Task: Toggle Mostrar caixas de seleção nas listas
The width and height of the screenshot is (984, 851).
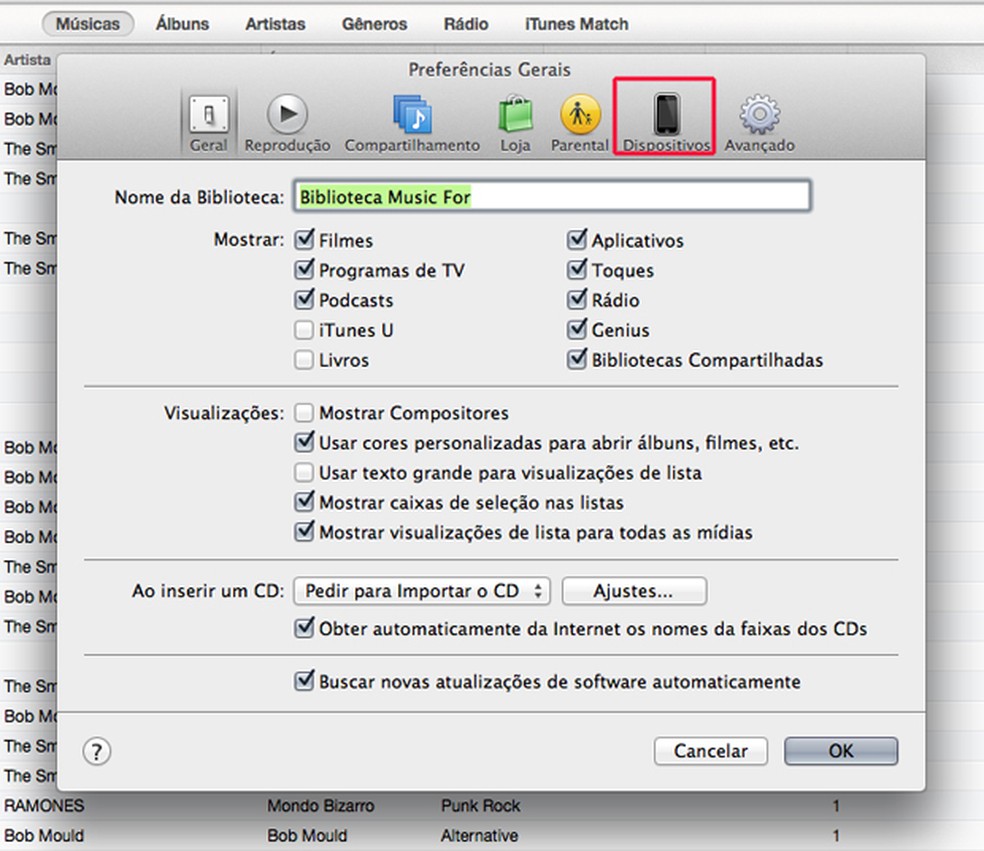Action: pos(304,502)
